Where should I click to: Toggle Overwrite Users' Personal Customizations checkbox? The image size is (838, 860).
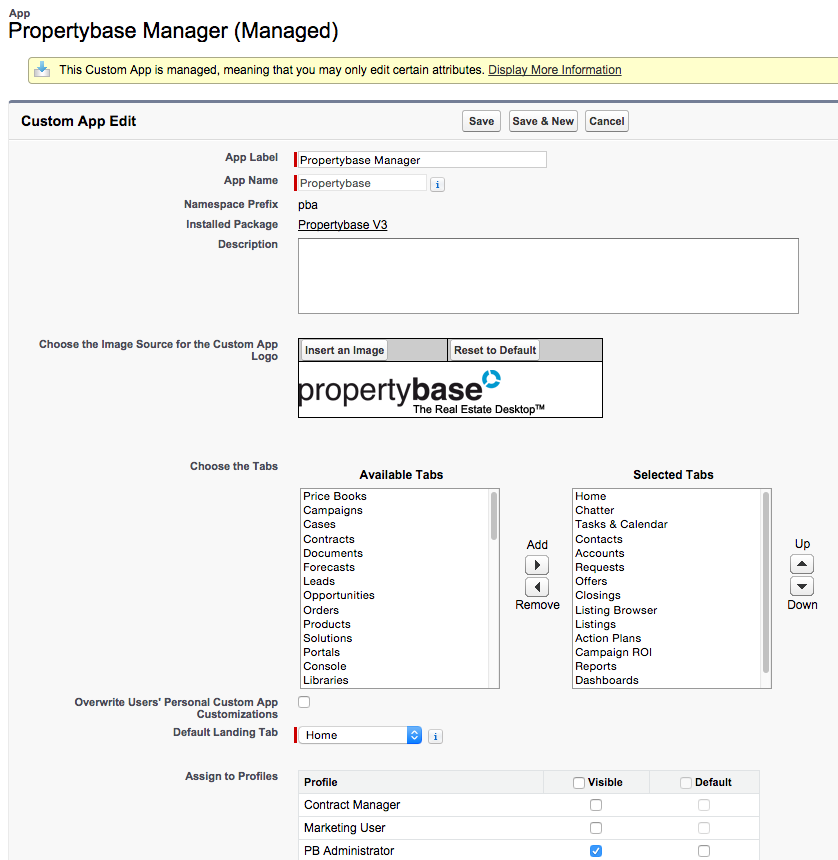[x=304, y=702]
